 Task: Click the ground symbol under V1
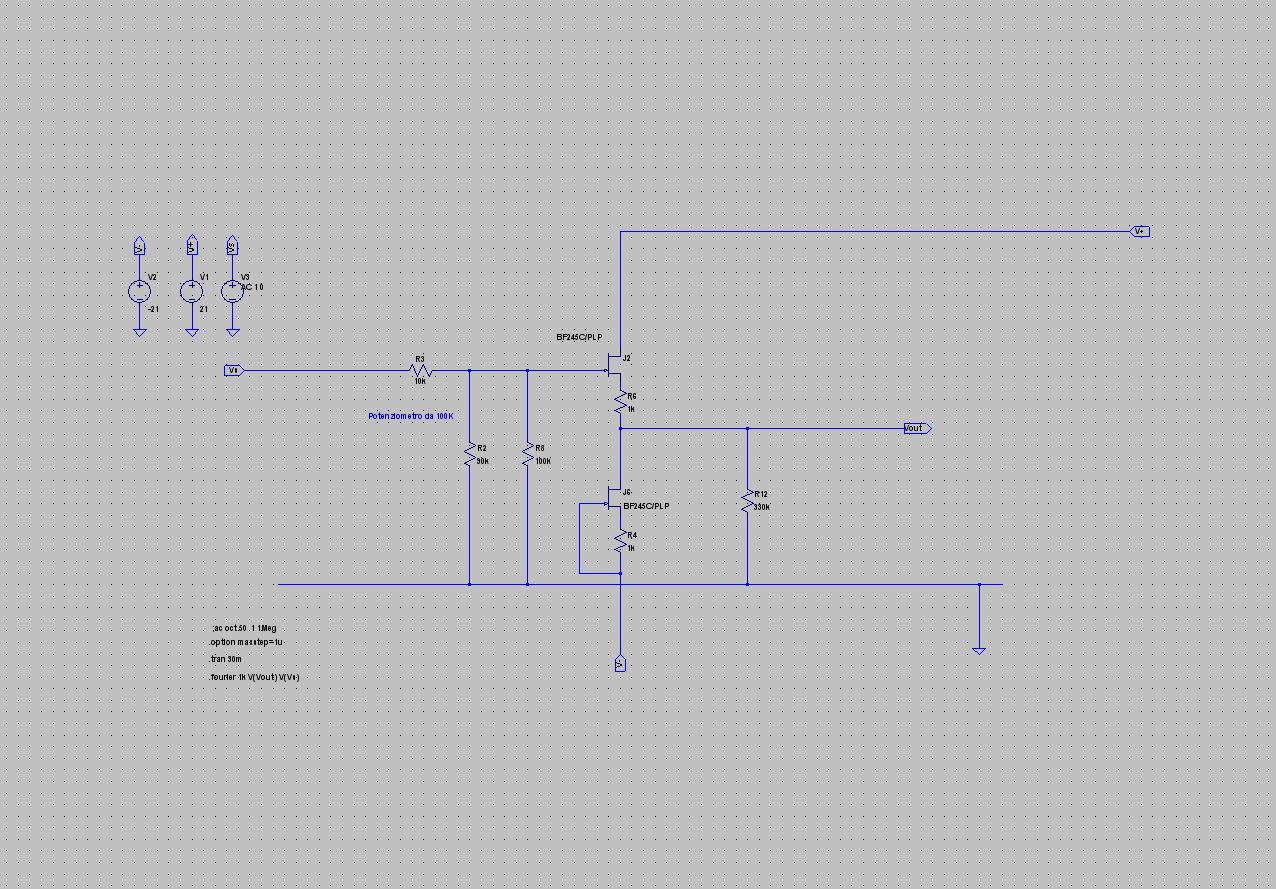[x=192, y=332]
